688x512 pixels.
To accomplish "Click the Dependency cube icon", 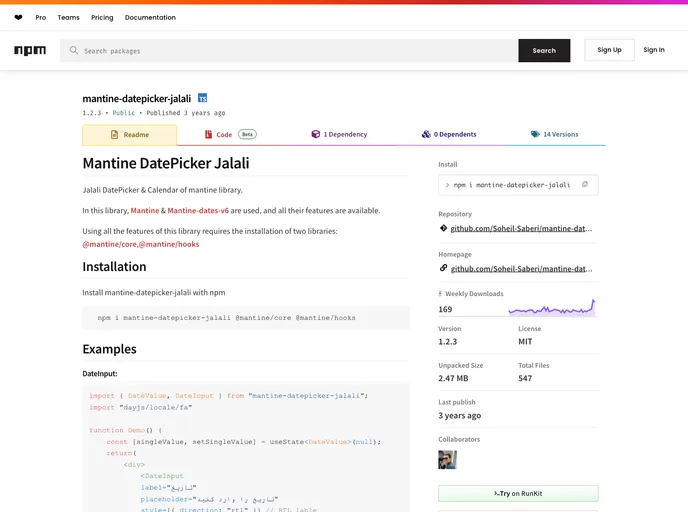I will pos(315,134).
